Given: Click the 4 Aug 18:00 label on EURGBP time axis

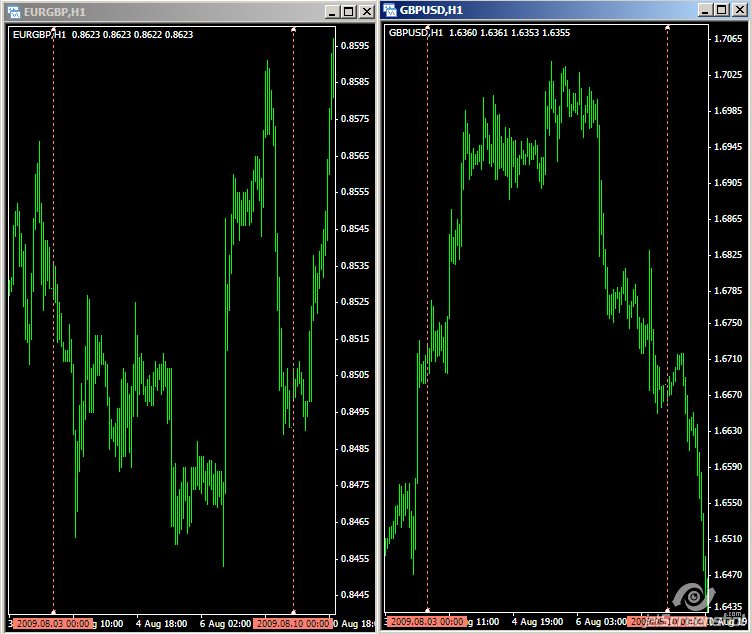Looking at the screenshot, I should (162, 623).
